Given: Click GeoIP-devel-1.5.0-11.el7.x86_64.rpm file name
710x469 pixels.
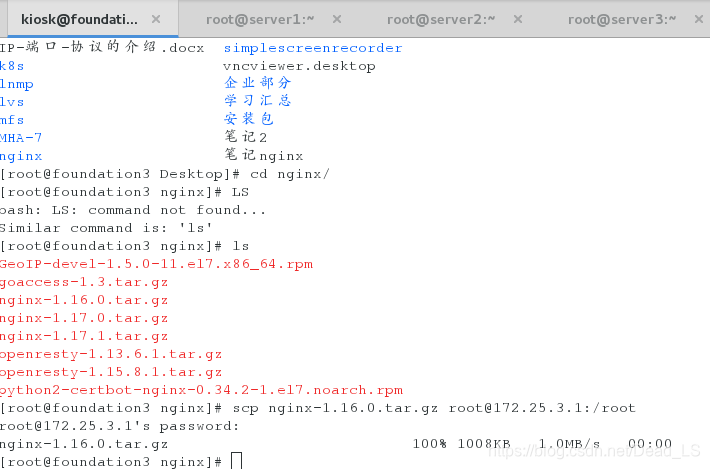Looking at the screenshot, I should tap(156, 264).
